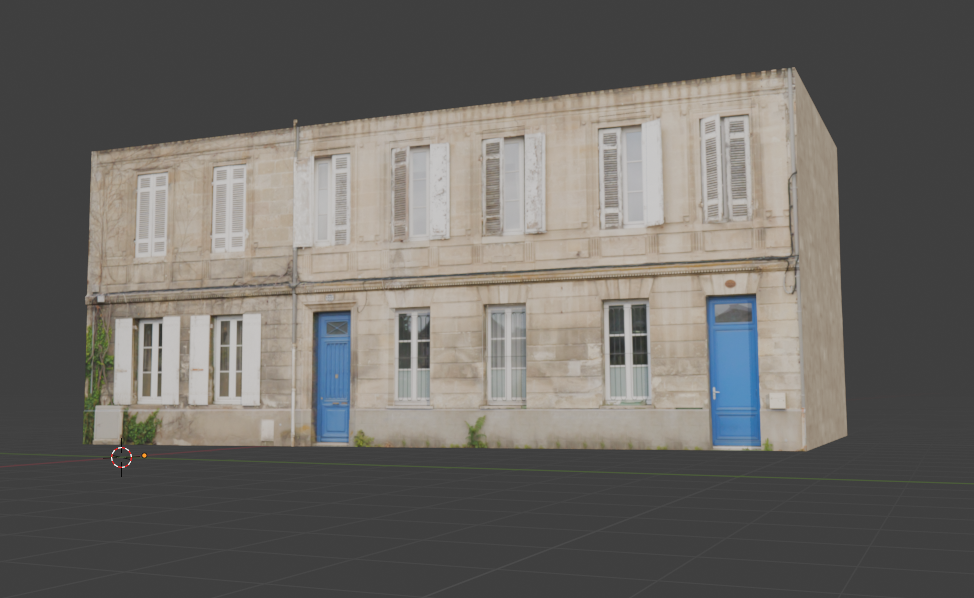Click the right blue door on the building
The image size is (974, 598).
click(734, 371)
